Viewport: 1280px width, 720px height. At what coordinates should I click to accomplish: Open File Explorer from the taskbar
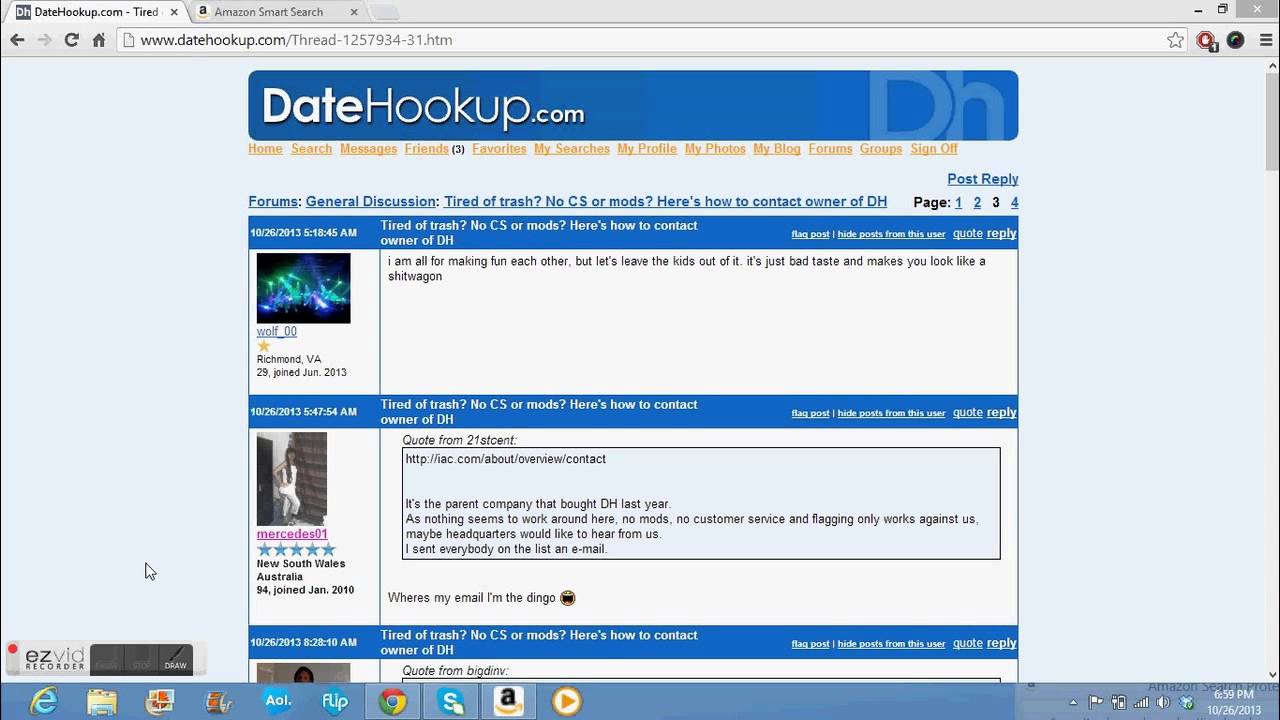click(102, 702)
